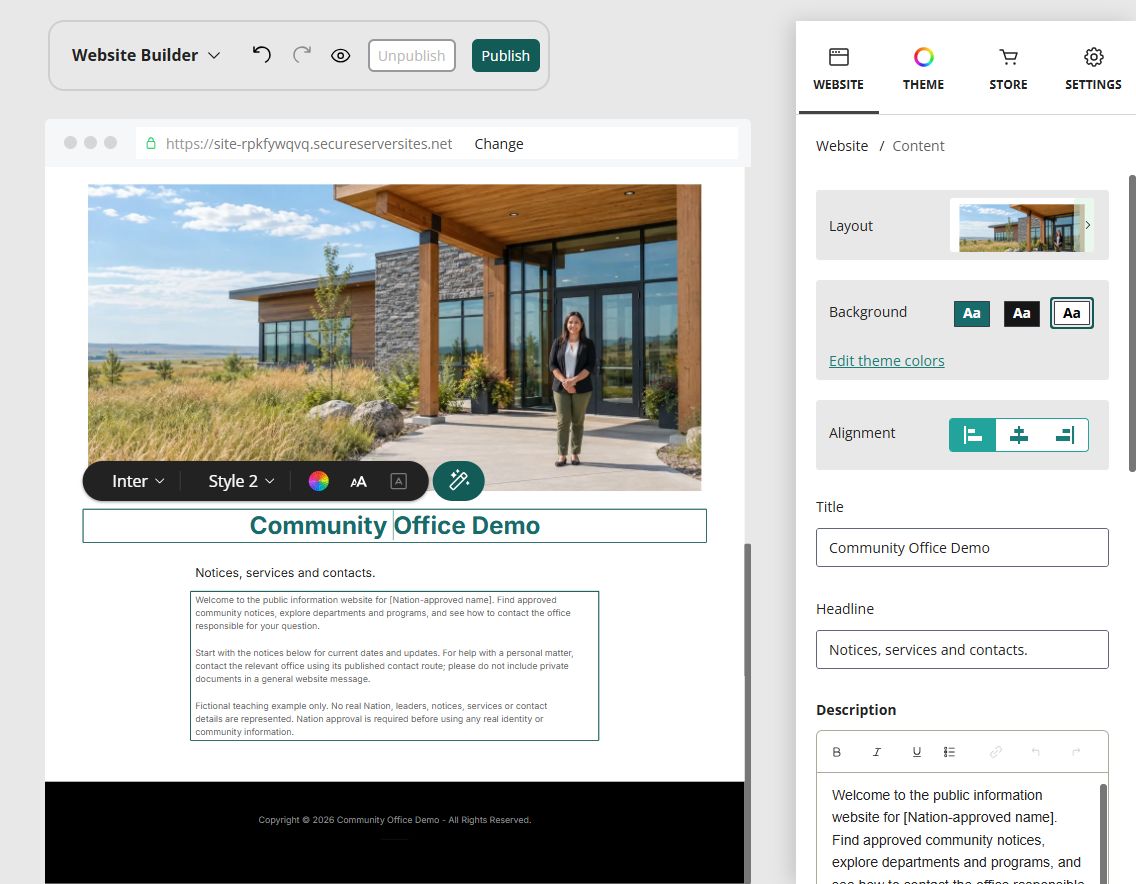The width and height of the screenshot is (1136, 884).
Task: Select left alignment option
Action: click(972, 435)
